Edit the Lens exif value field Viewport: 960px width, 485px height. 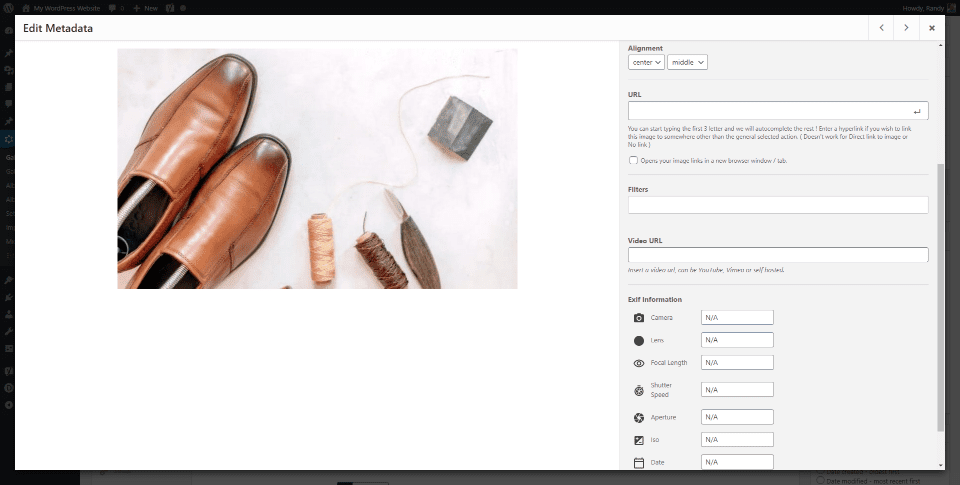pyautogui.click(x=737, y=340)
